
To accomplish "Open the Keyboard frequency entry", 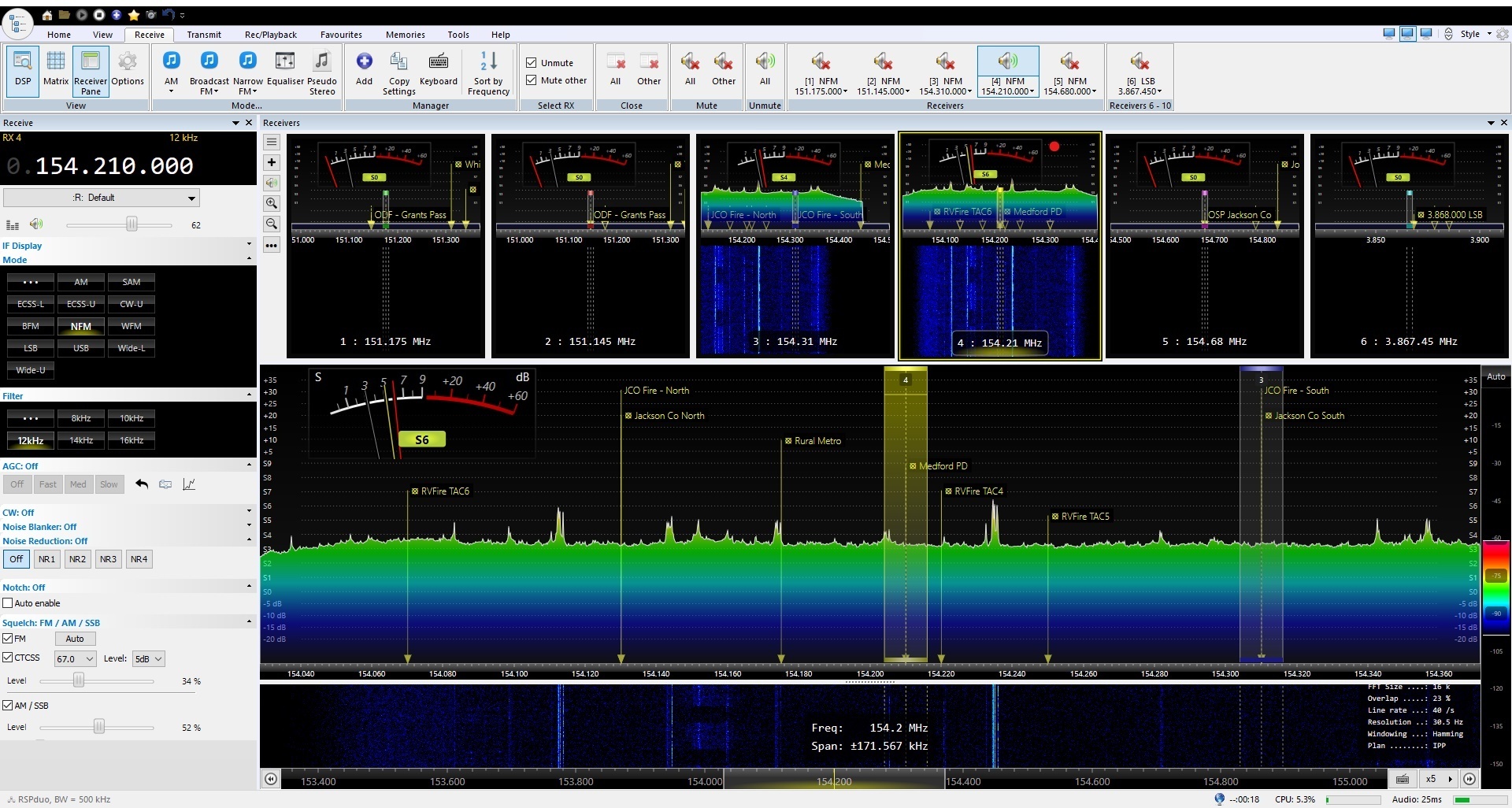I will [439, 69].
